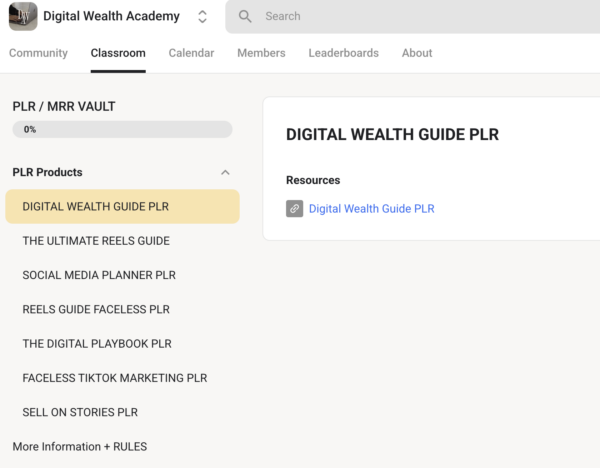The image size is (600, 468).
Task: Click the magnifying glass search icon
Action: (245, 17)
